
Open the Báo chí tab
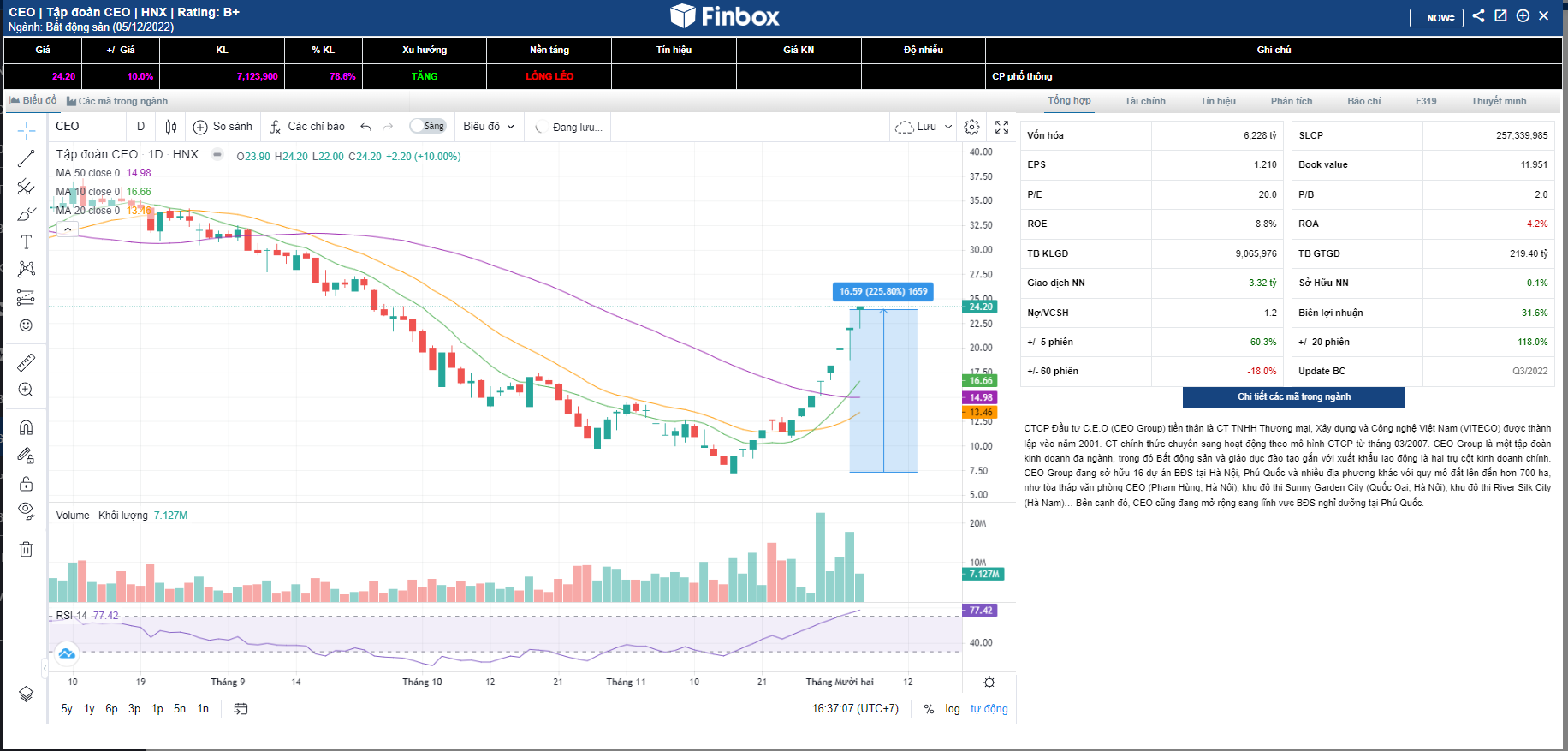(1364, 101)
